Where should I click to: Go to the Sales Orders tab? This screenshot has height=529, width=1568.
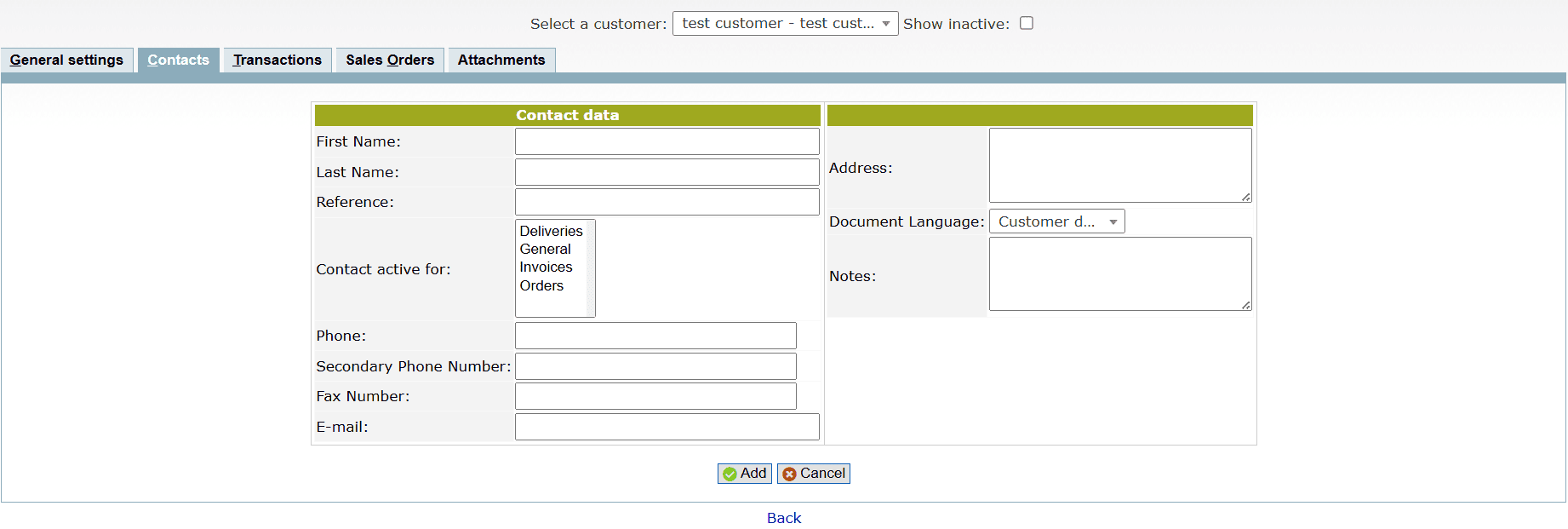[x=390, y=60]
